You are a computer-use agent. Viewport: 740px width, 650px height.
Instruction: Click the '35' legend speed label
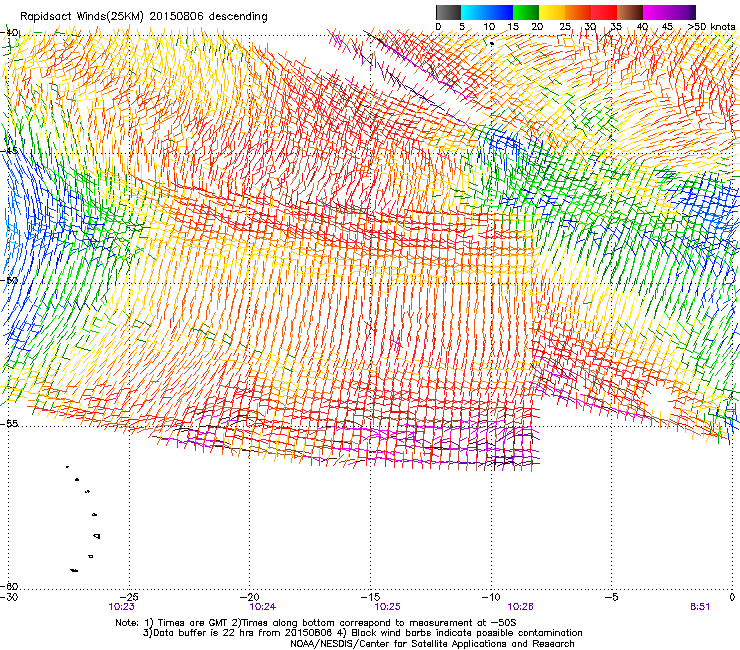pyautogui.click(x=616, y=27)
